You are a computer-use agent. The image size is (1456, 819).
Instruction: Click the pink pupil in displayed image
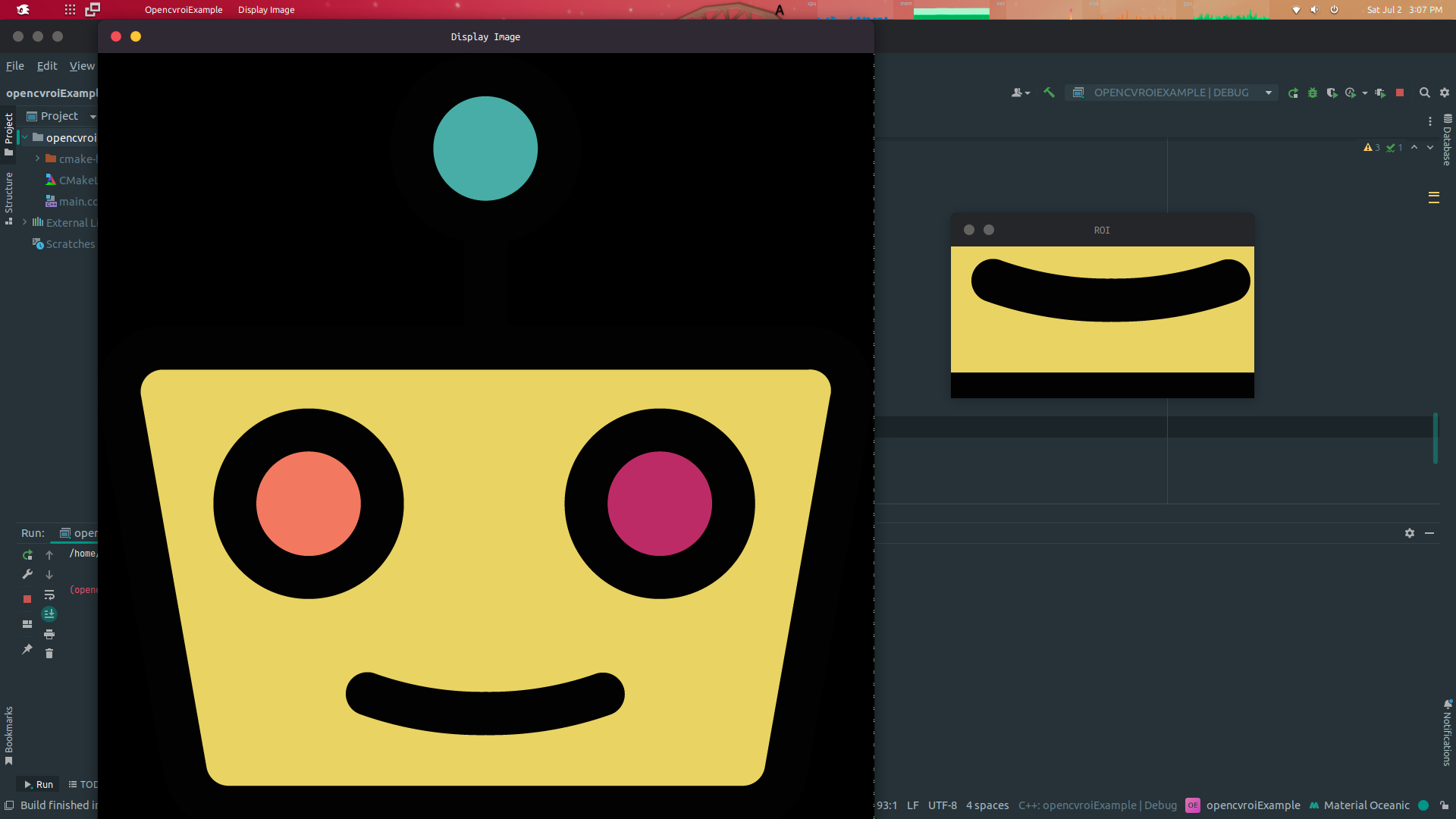coord(659,504)
